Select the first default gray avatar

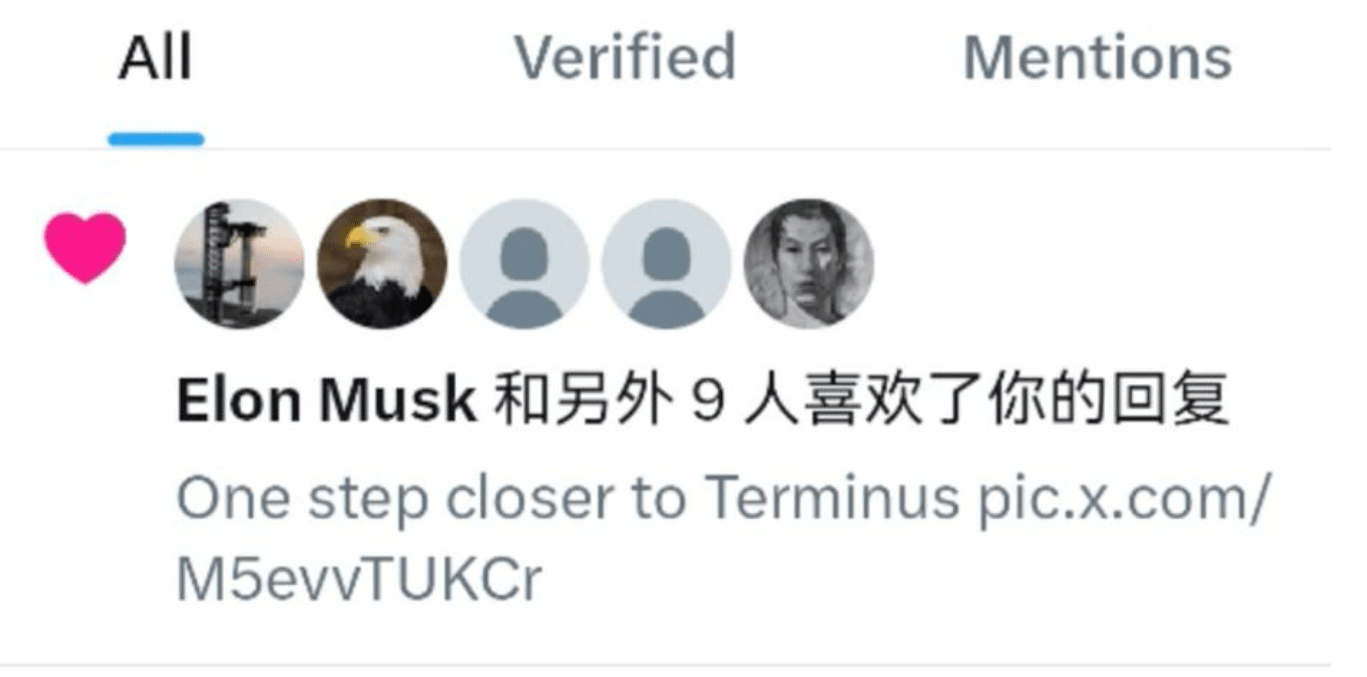coord(524,263)
